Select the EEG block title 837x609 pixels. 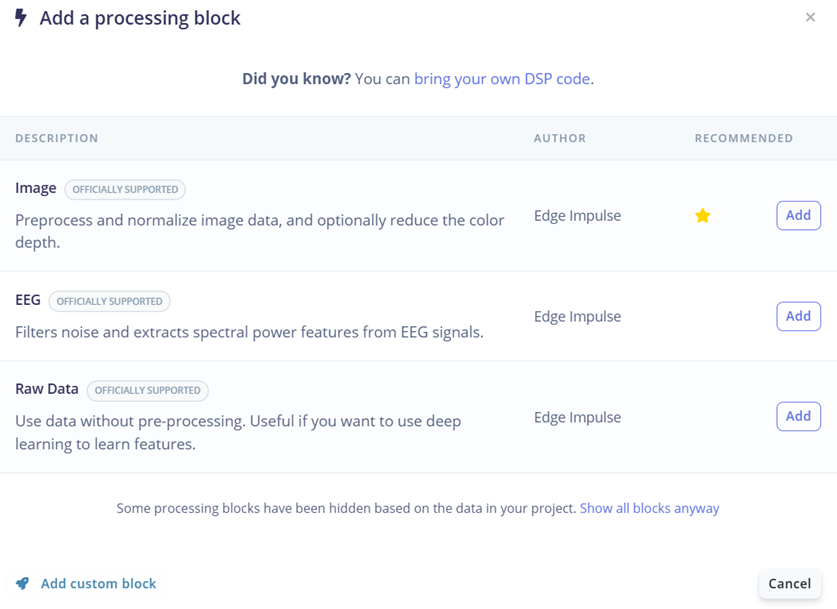click(28, 300)
